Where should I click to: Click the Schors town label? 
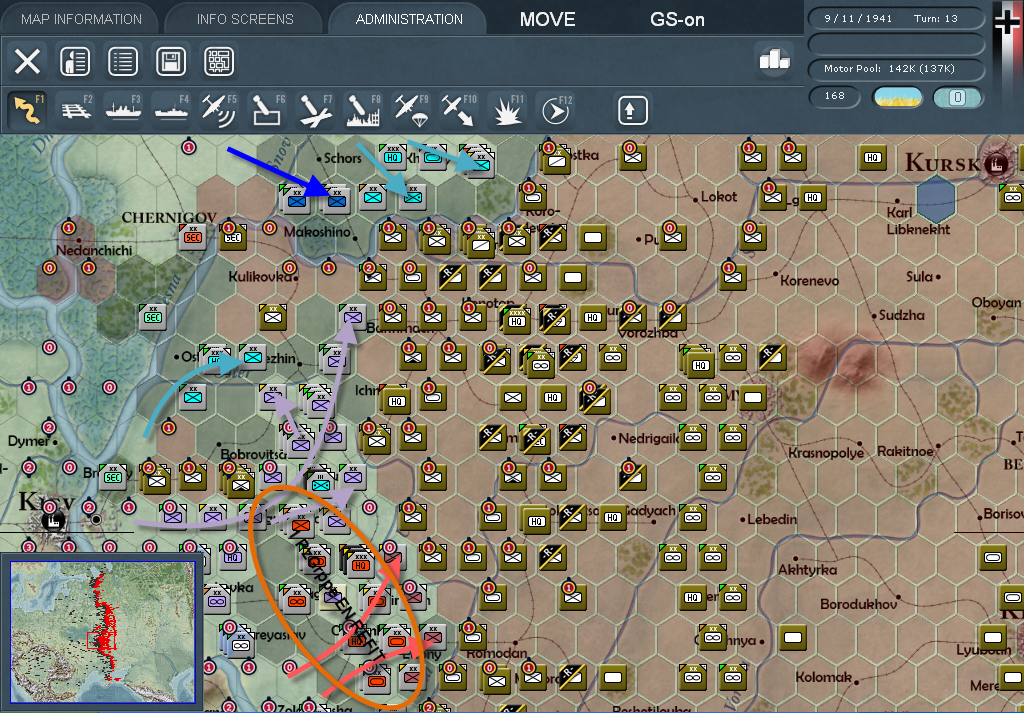coord(343,158)
